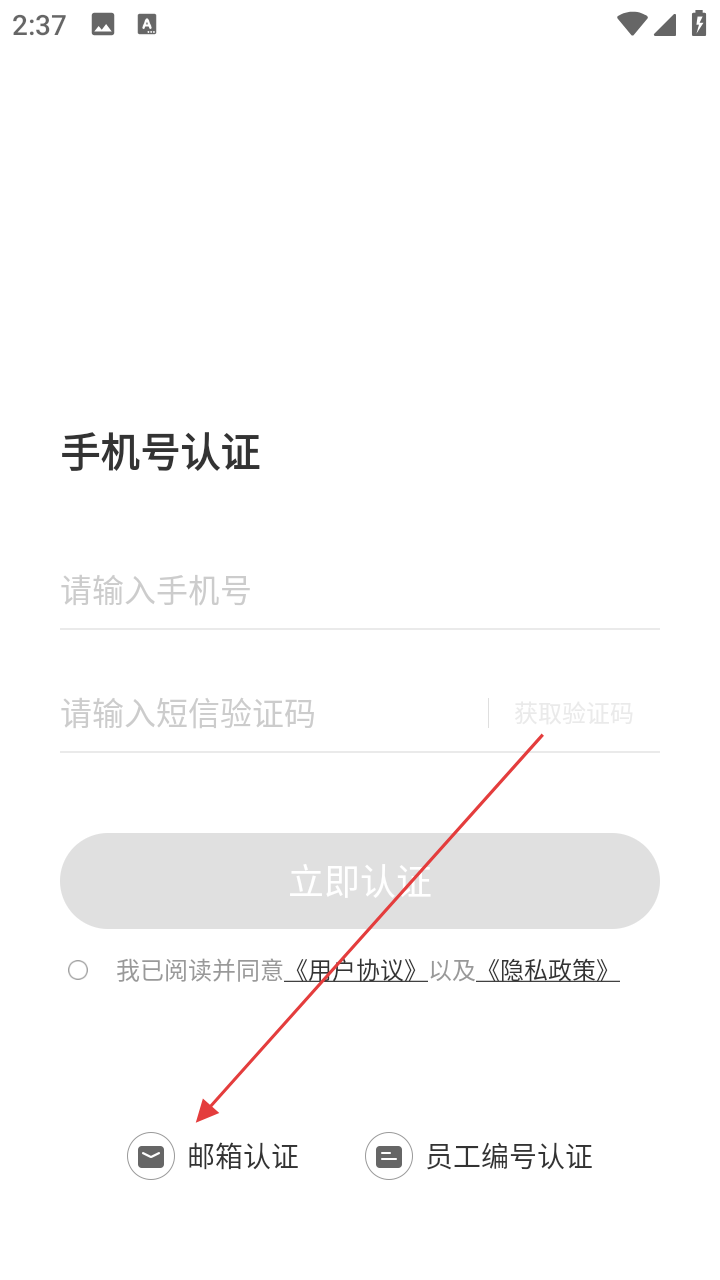Image resolution: width=720 pixels, height=1280 pixels.
Task: Tap the 2:37 clock in status bar
Action: 39,25
